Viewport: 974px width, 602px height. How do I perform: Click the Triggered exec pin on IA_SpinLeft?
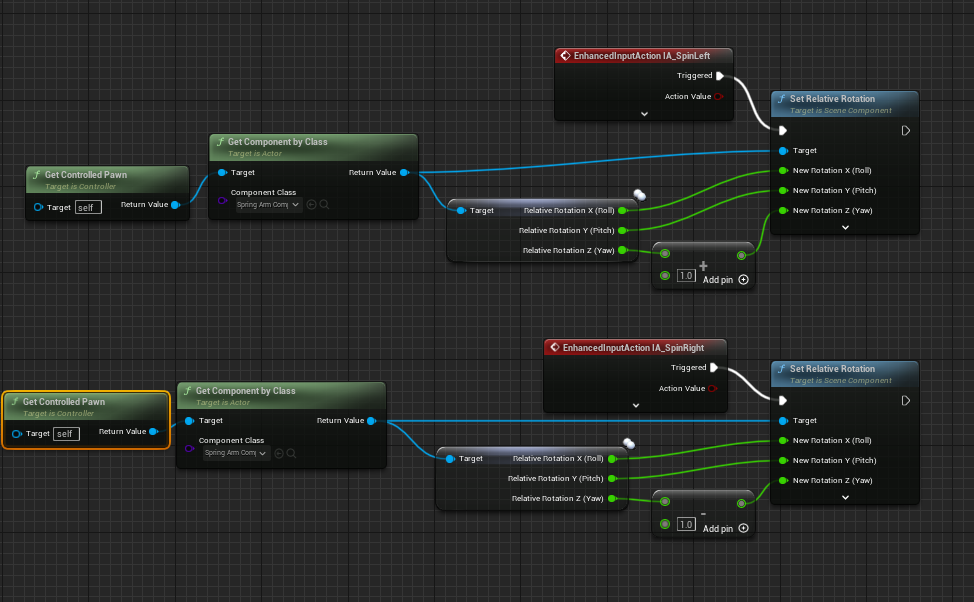[x=720, y=76]
